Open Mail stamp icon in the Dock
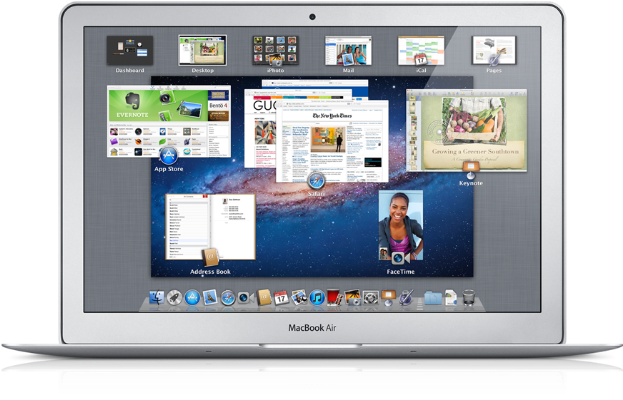The height and width of the screenshot is (400, 623). tap(210, 297)
